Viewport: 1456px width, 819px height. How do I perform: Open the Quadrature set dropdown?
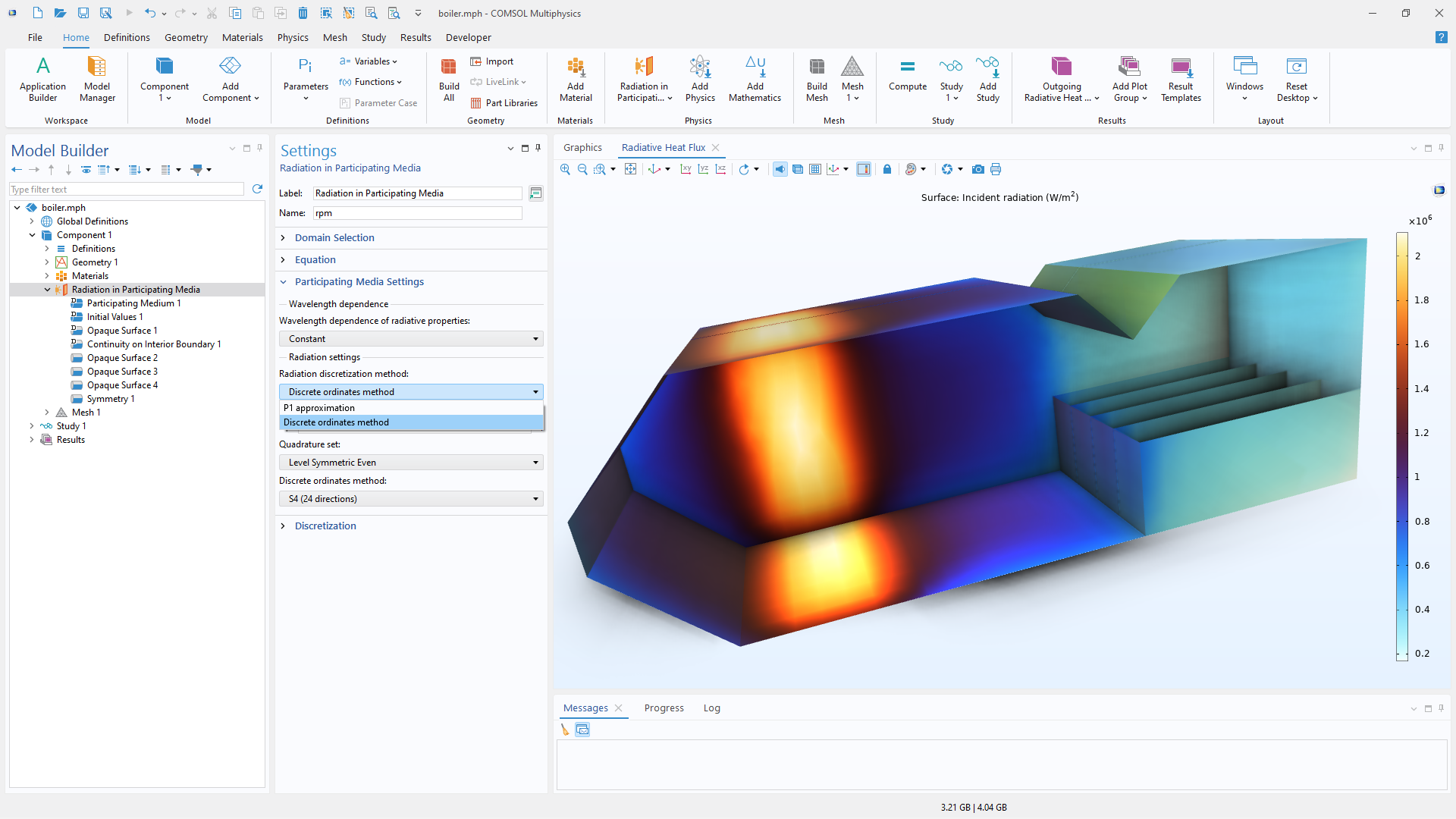pos(411,463)
